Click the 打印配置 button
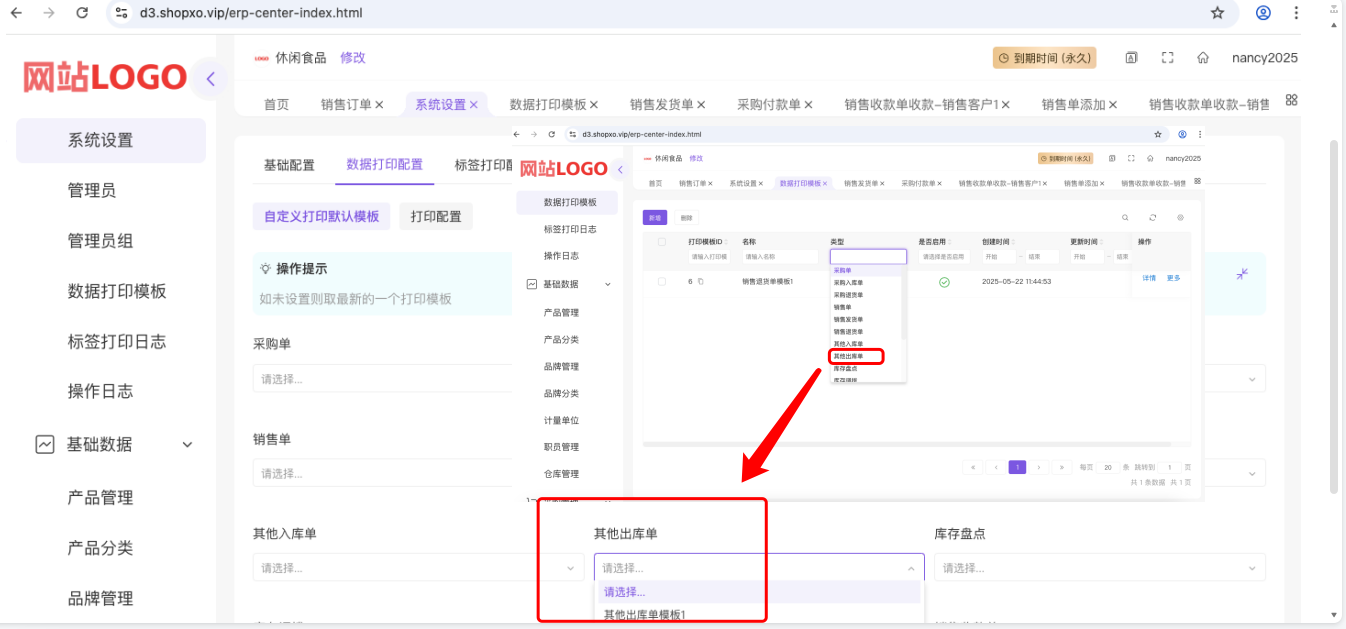Image resolution: width=1346 pixels, height=629 pixels. 436,216
